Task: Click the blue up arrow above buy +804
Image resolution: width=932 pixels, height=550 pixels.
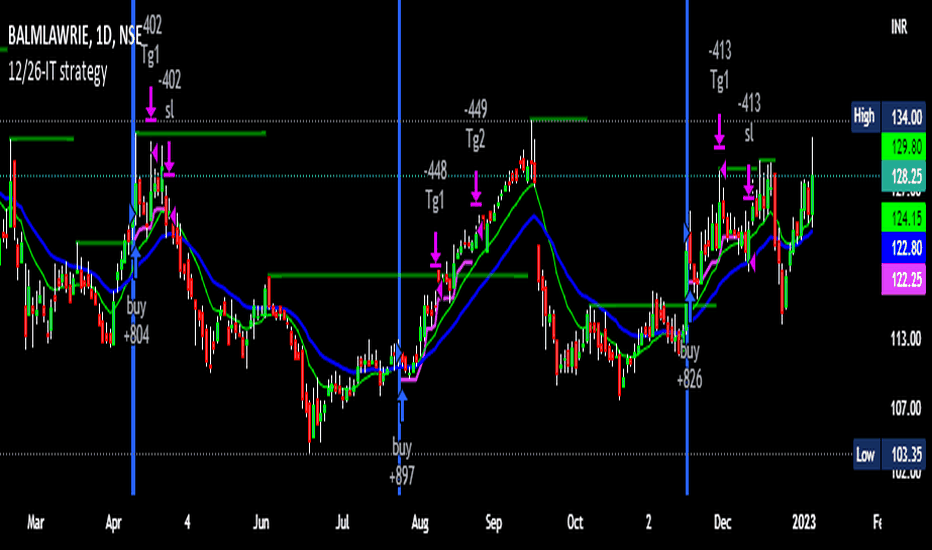Action: pos(136,263)
